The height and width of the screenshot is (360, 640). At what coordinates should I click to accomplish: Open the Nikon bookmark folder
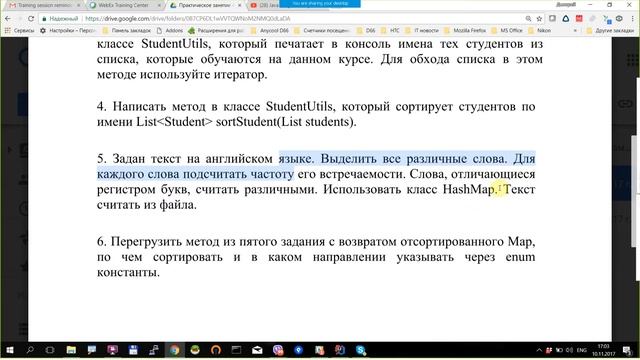click(x=540, y=31)
